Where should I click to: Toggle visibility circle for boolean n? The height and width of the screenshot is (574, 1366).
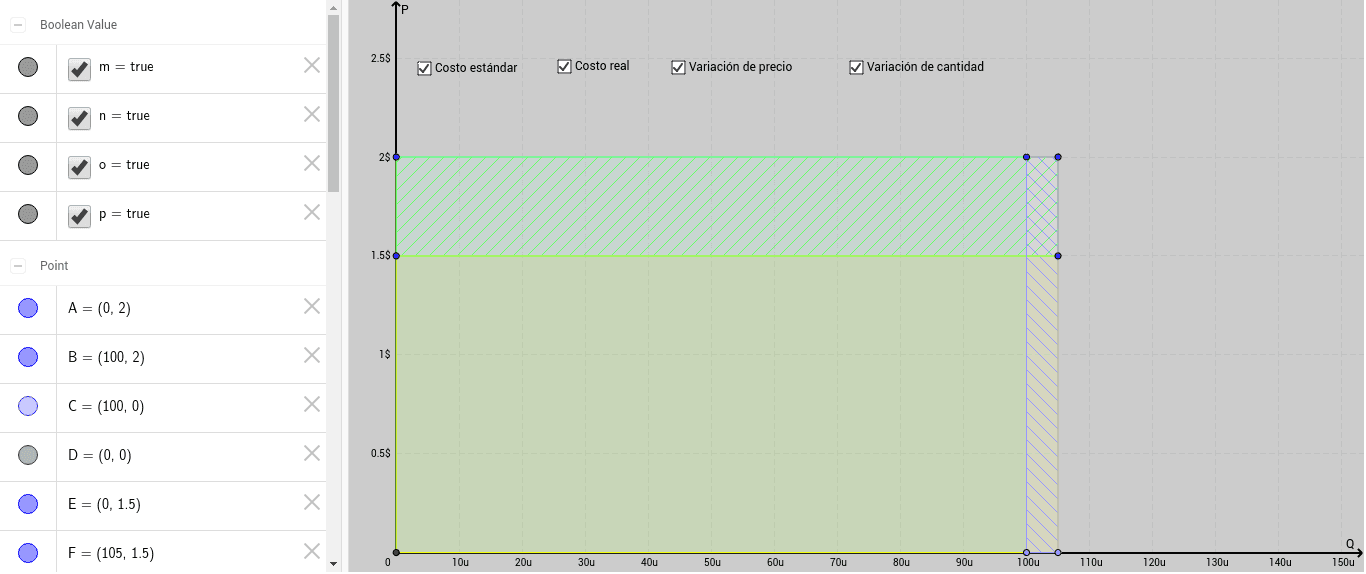[28, 116]
